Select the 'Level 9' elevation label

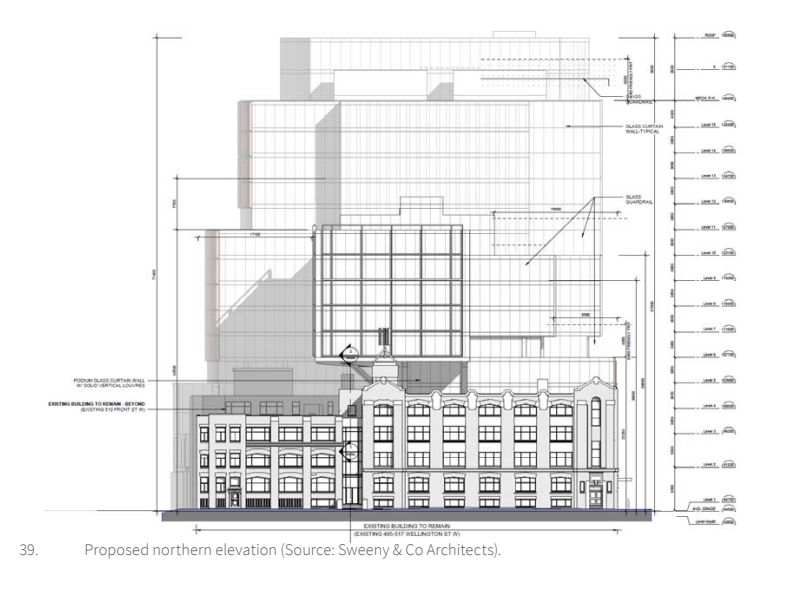click(710, 278)
